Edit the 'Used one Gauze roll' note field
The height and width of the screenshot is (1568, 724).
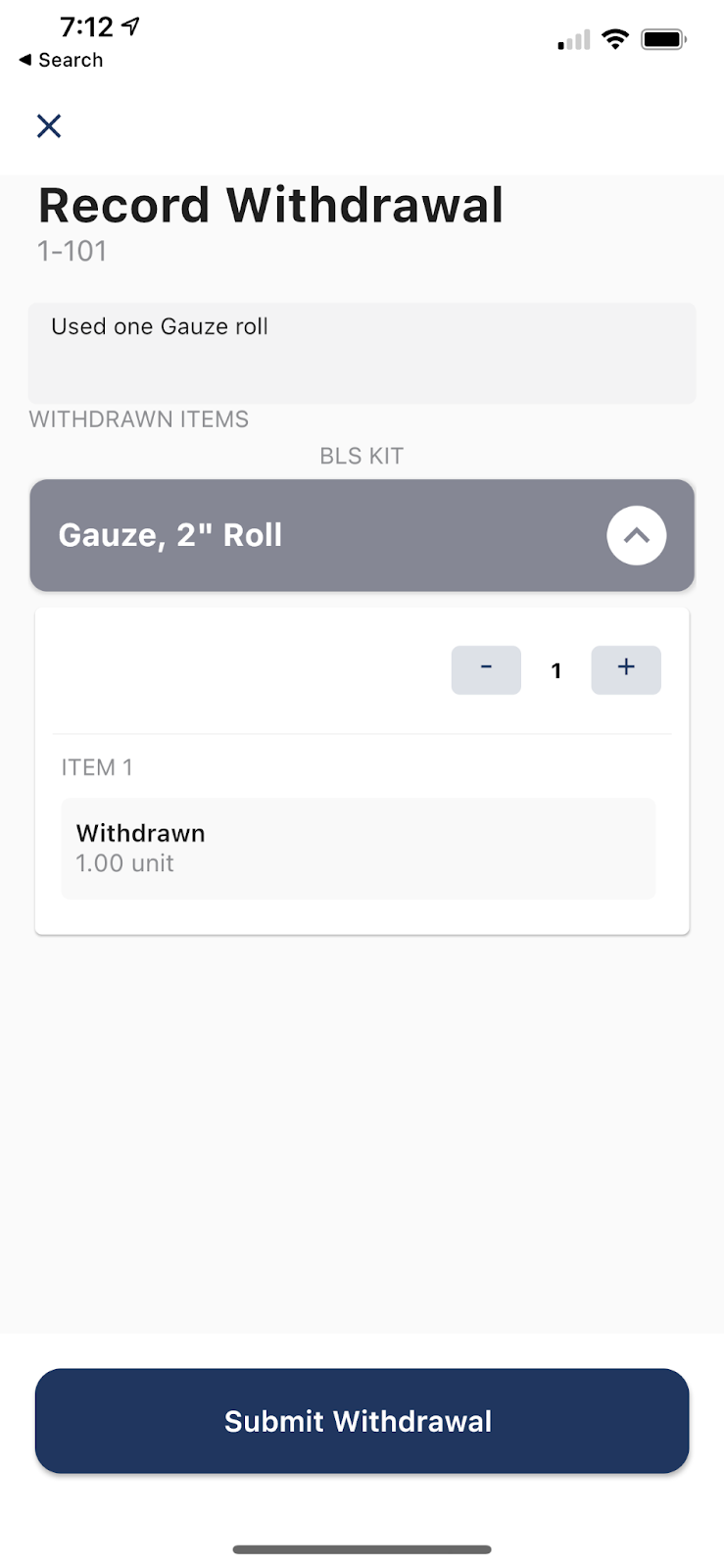362,353
